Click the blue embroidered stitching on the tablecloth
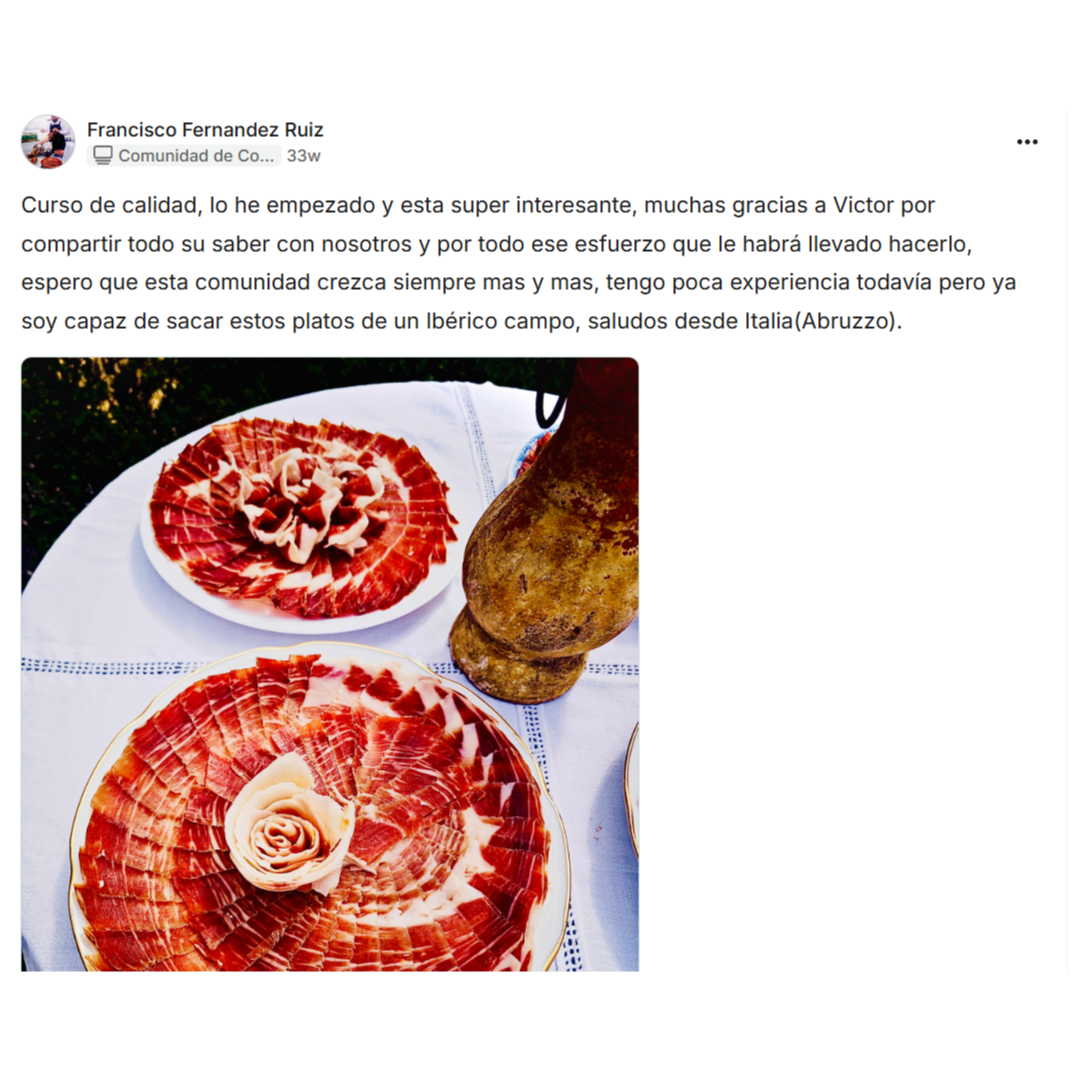This screenshot has width=1081, height=1081. pyautogui.click(x=110, y=667)
